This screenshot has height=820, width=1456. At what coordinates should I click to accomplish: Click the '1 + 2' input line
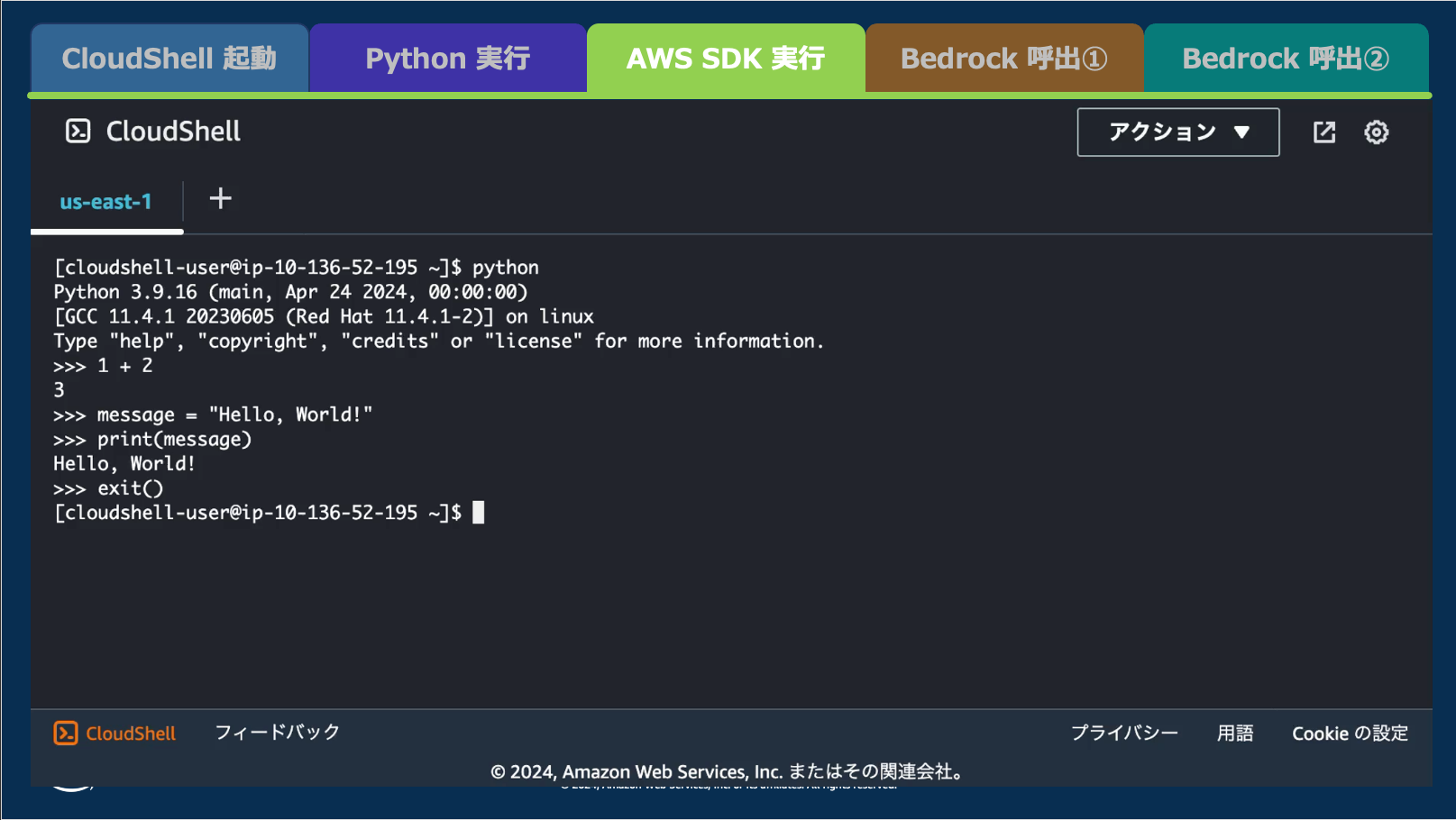(x=103, y=366)
